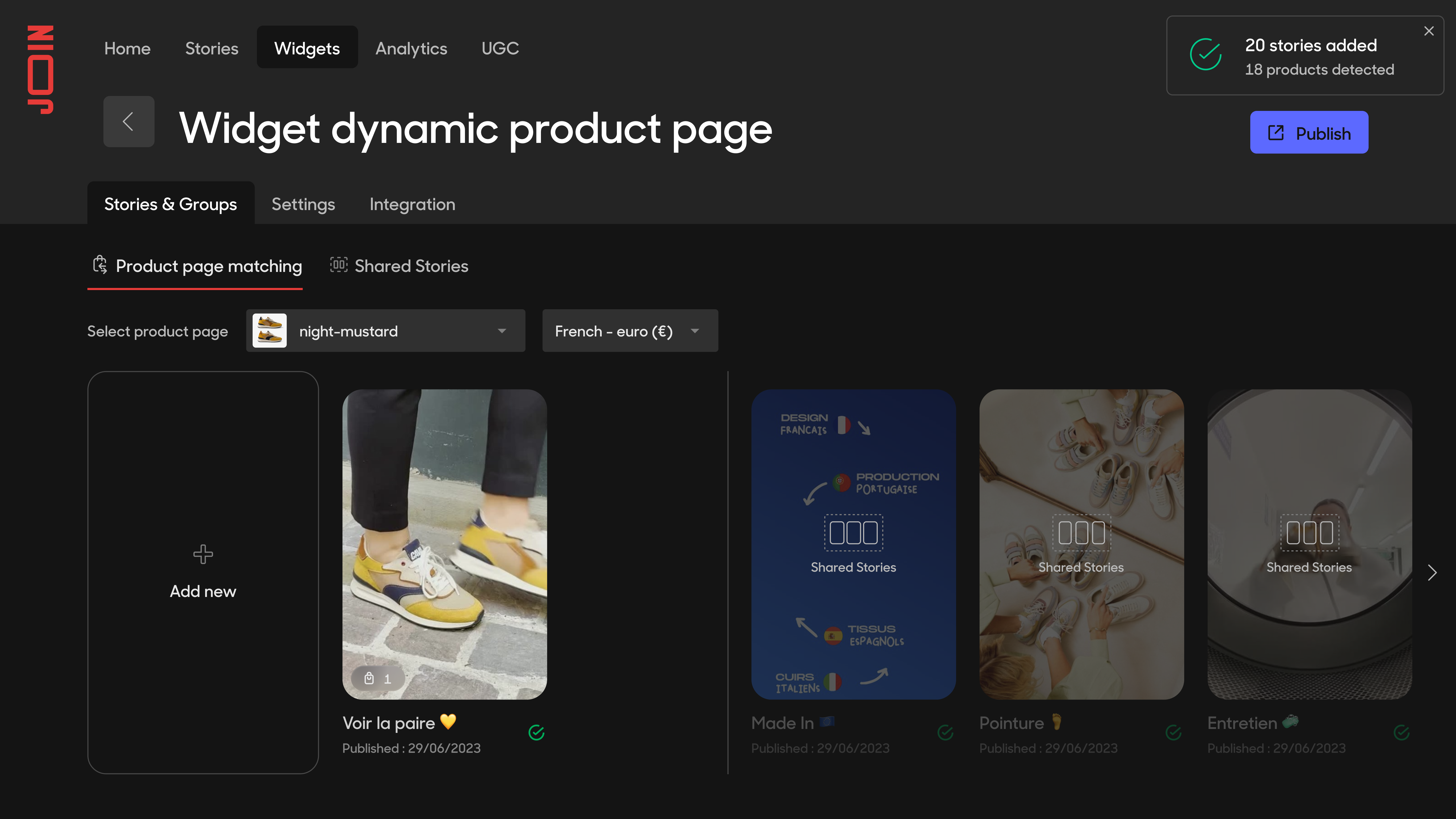The width and height of the screenshot is (1456, 819).
Task: Click the Add new story card
Action: pos(203,572)
